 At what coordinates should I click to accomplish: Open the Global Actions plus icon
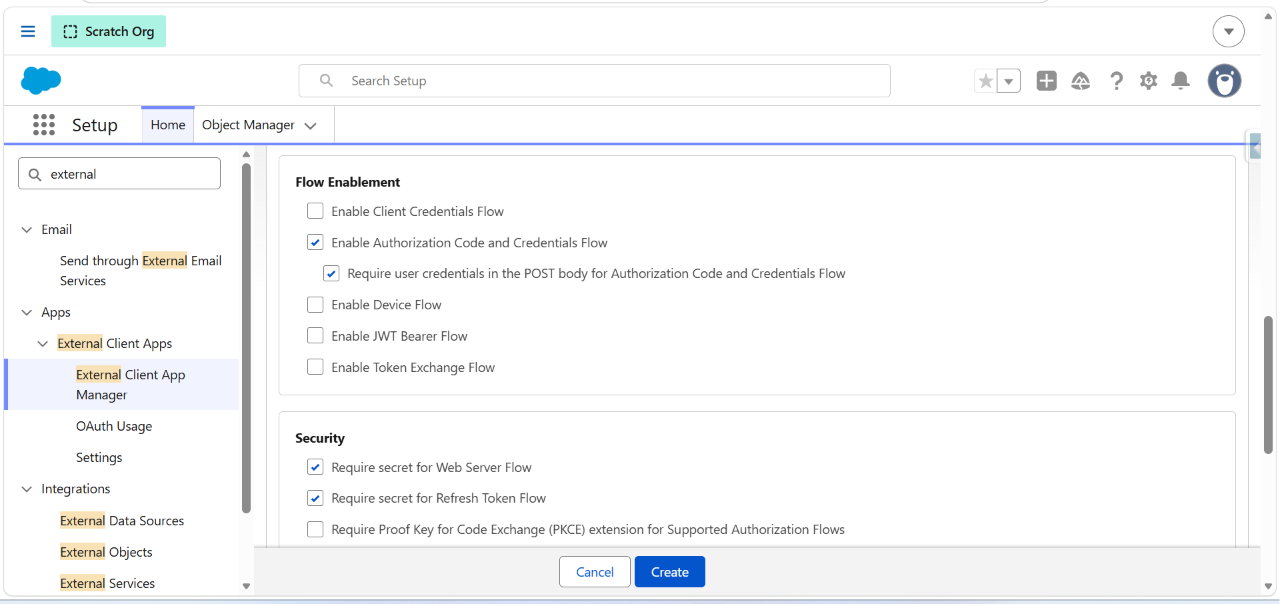1046,81
